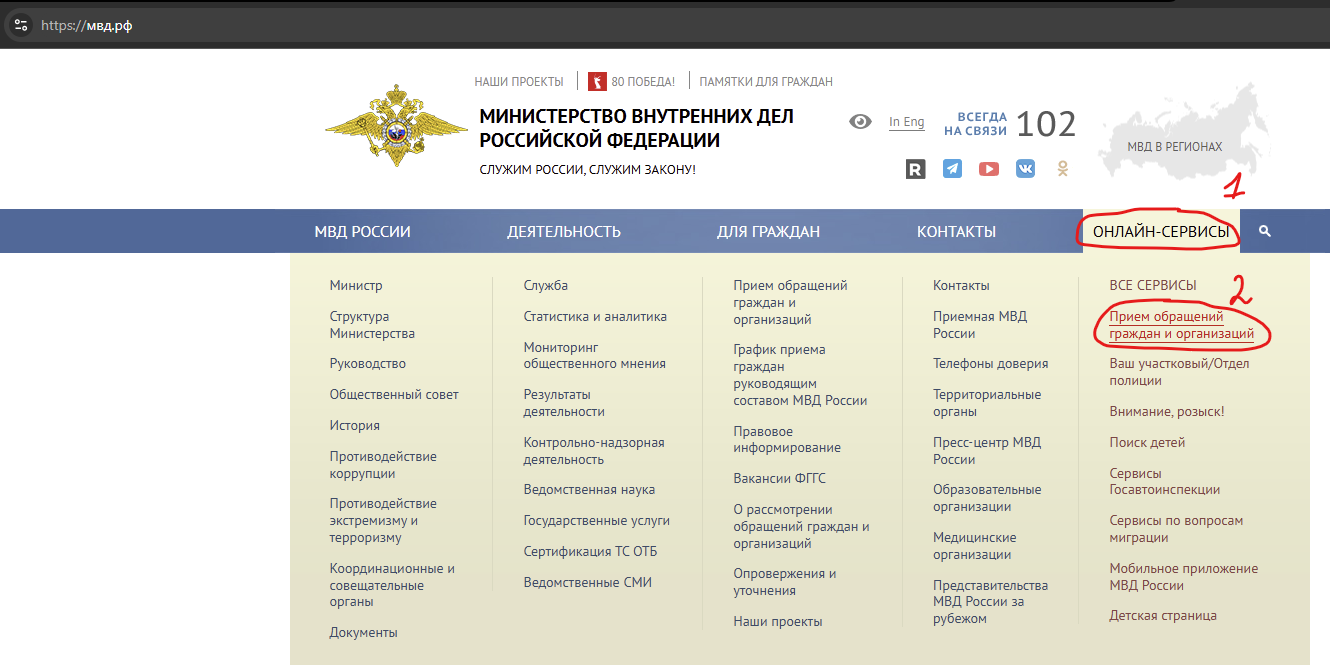Open the НАШИ ПРОЕКТЫ top link

tap(519, 81)
